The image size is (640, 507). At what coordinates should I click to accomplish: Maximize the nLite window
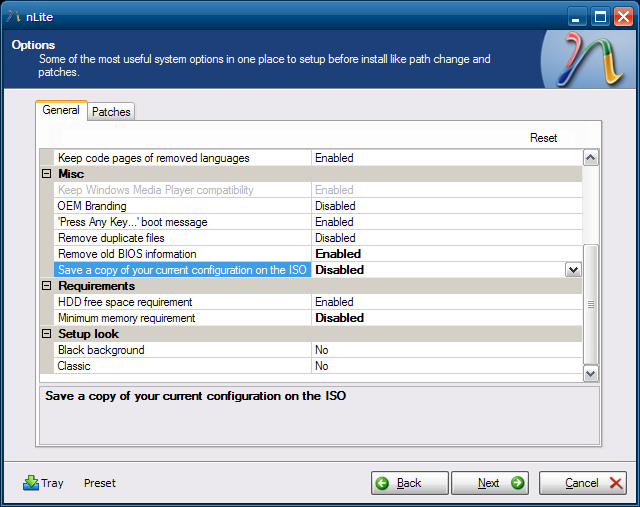click(x=600, y=17)
